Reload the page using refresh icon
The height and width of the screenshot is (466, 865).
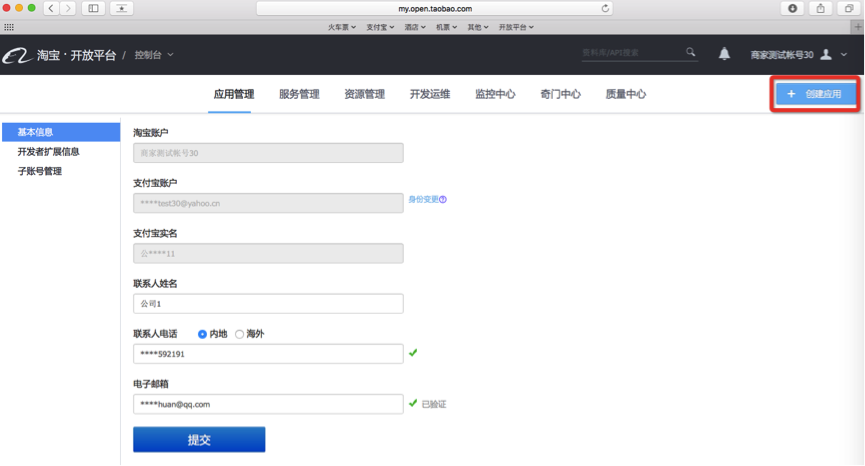point(605,8)
